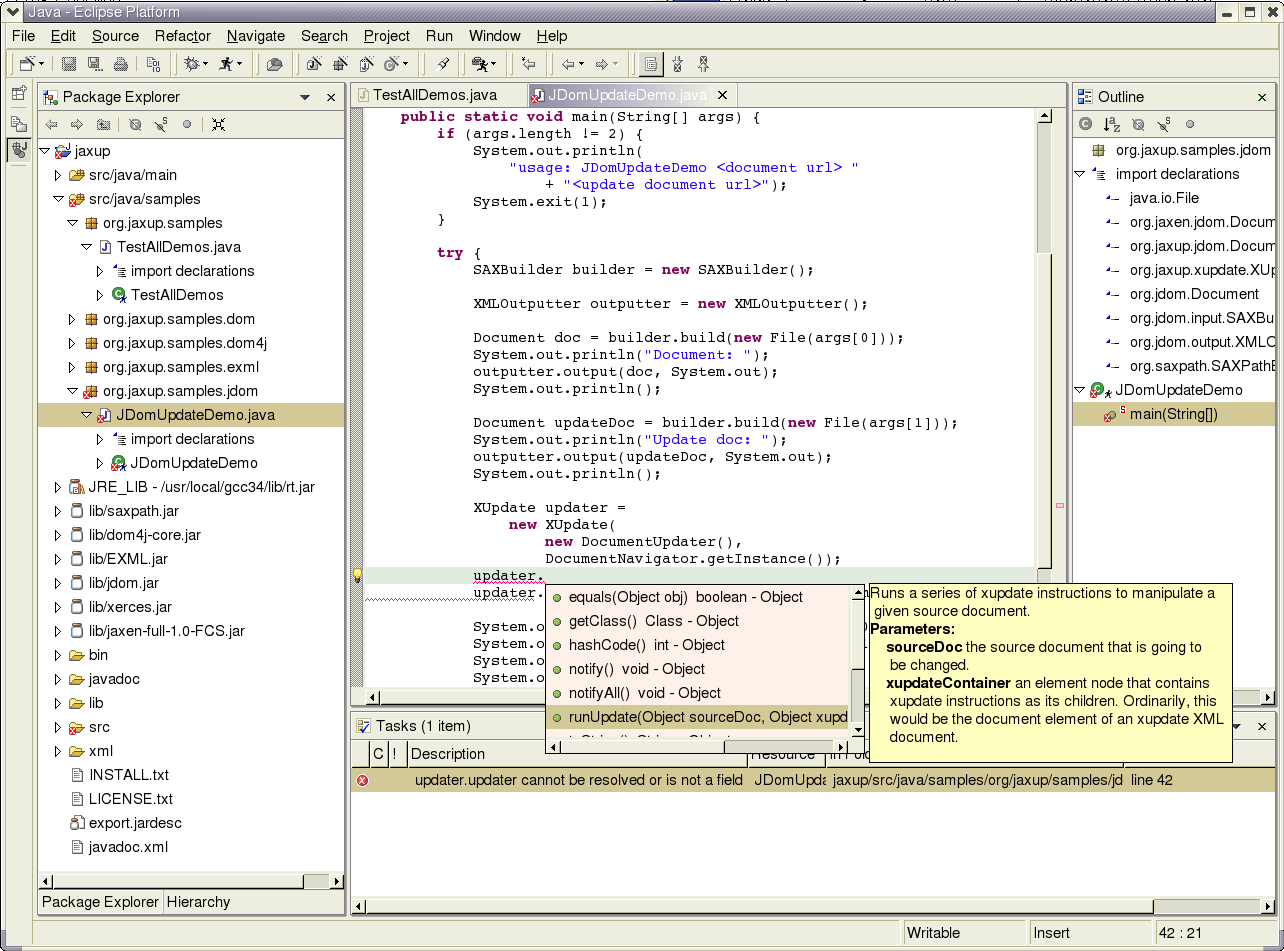Toggle Hide Fields in Package Explorer toolbar
Screen dimensions: 1284x951
(x=135, y=125)
